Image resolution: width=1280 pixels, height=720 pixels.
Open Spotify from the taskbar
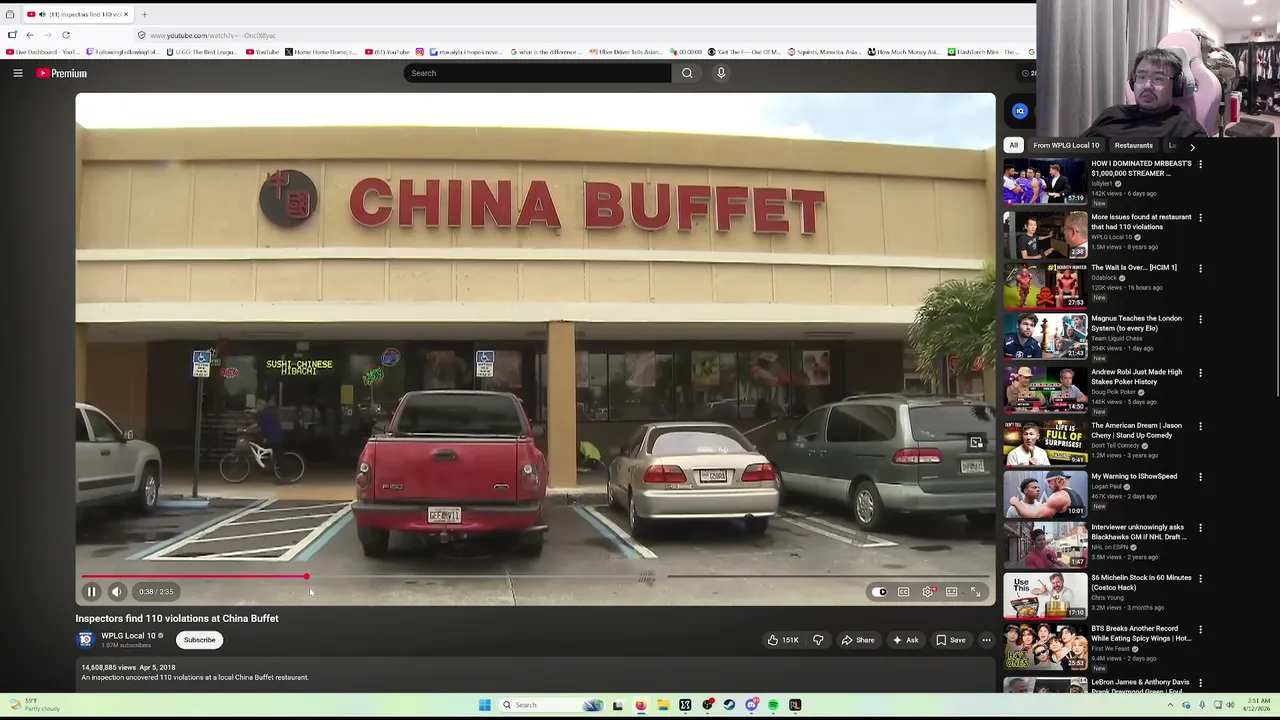[773, 705]
